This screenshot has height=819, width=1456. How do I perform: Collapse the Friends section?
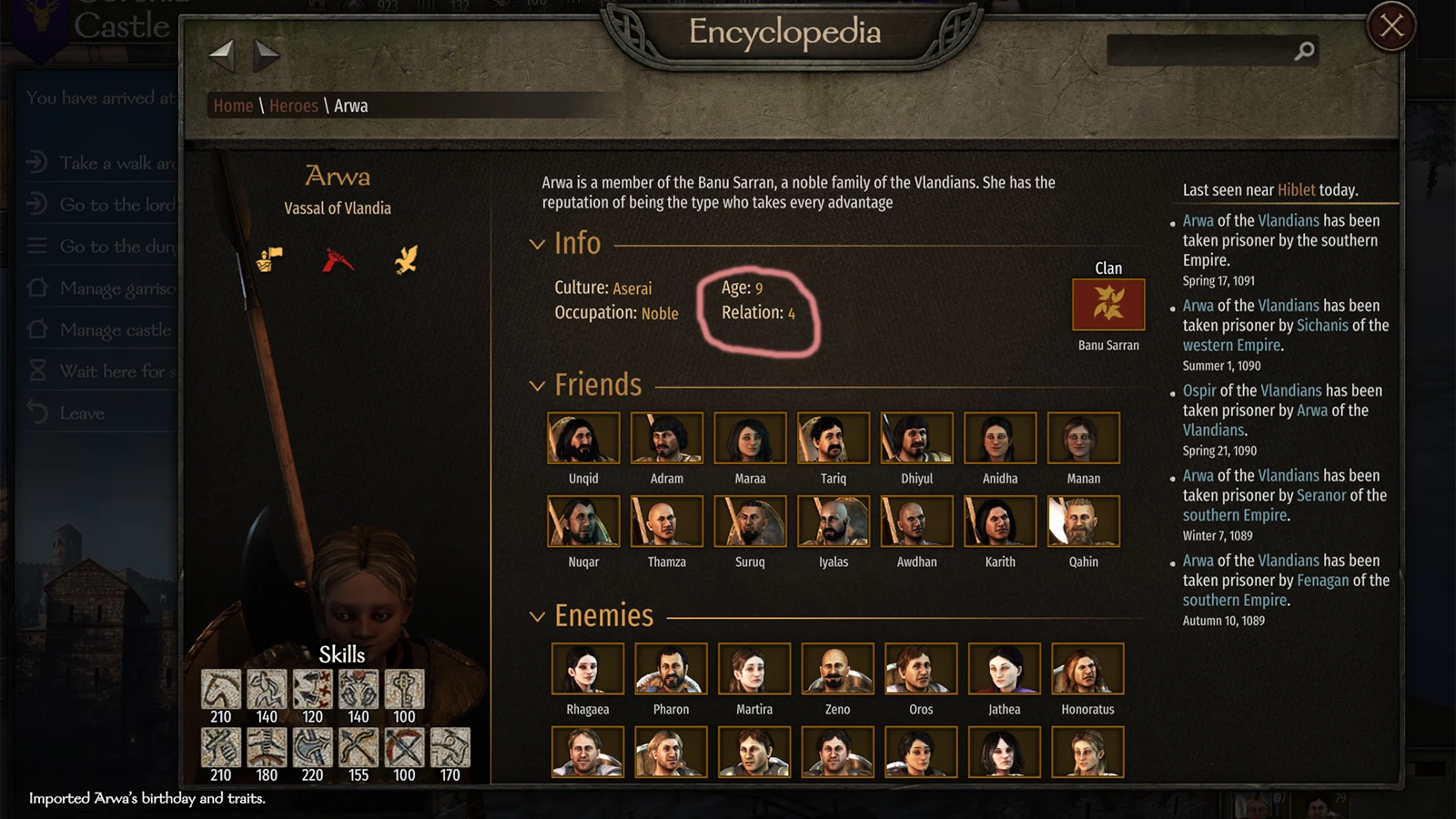pos(537,386)
